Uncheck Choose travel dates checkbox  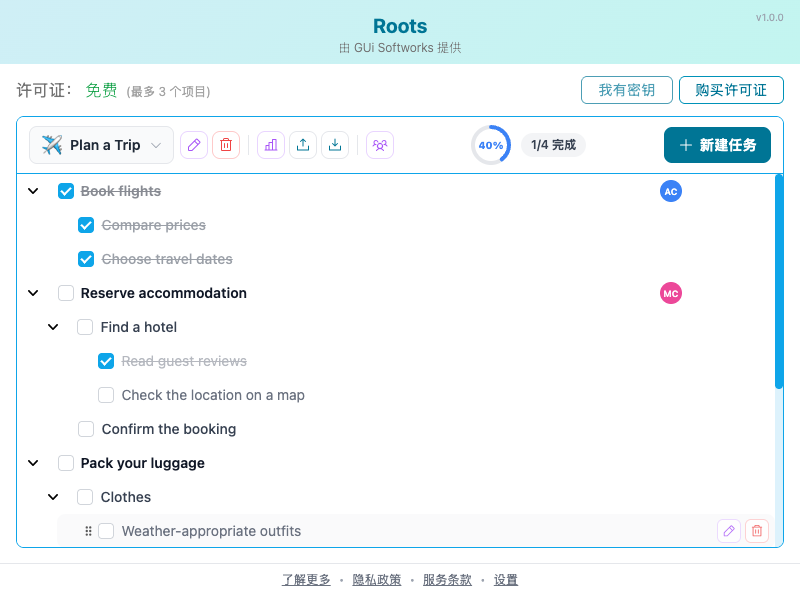[86, 259]
